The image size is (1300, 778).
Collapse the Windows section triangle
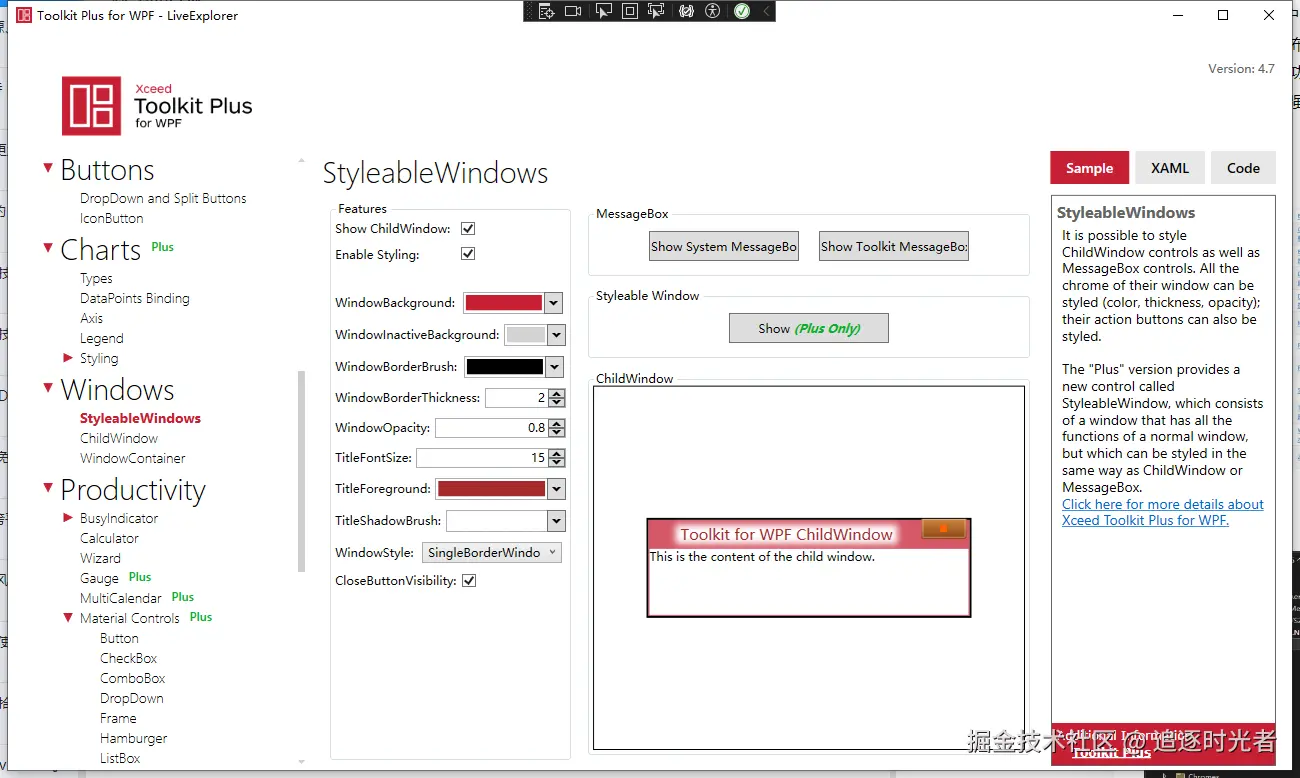click(x=48, y=387)
